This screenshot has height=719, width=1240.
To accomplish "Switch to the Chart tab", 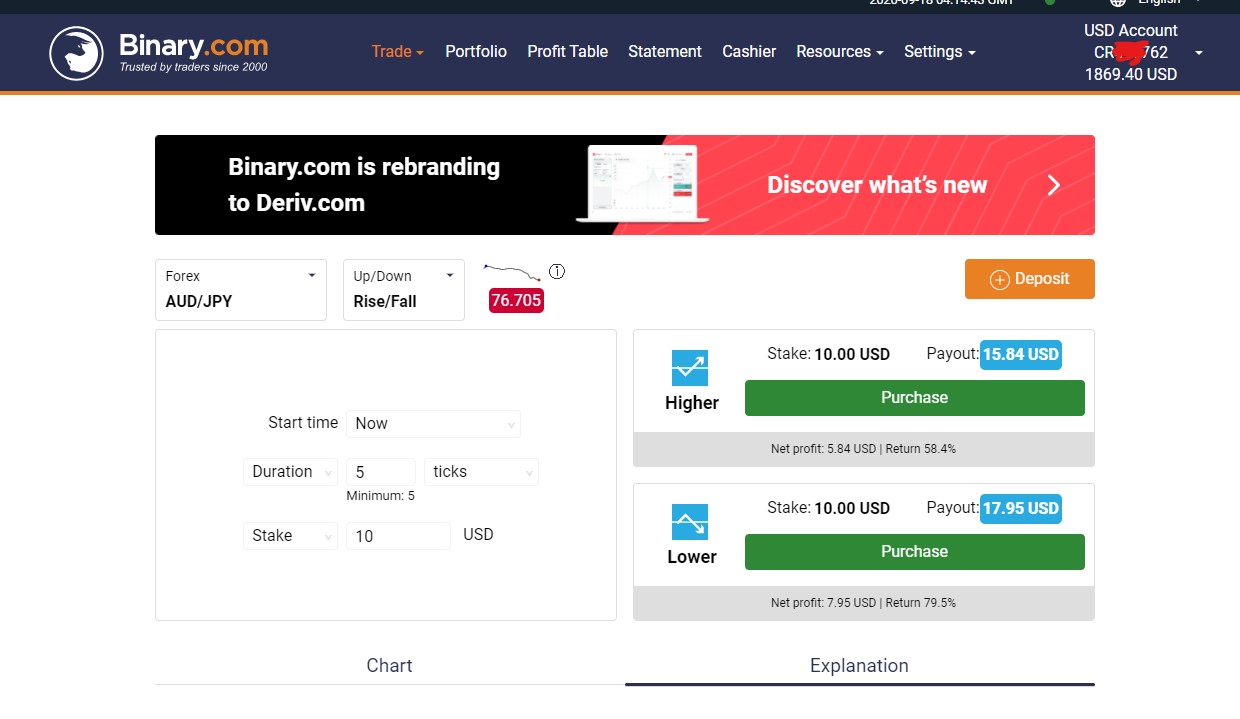I will coord(390,665).
